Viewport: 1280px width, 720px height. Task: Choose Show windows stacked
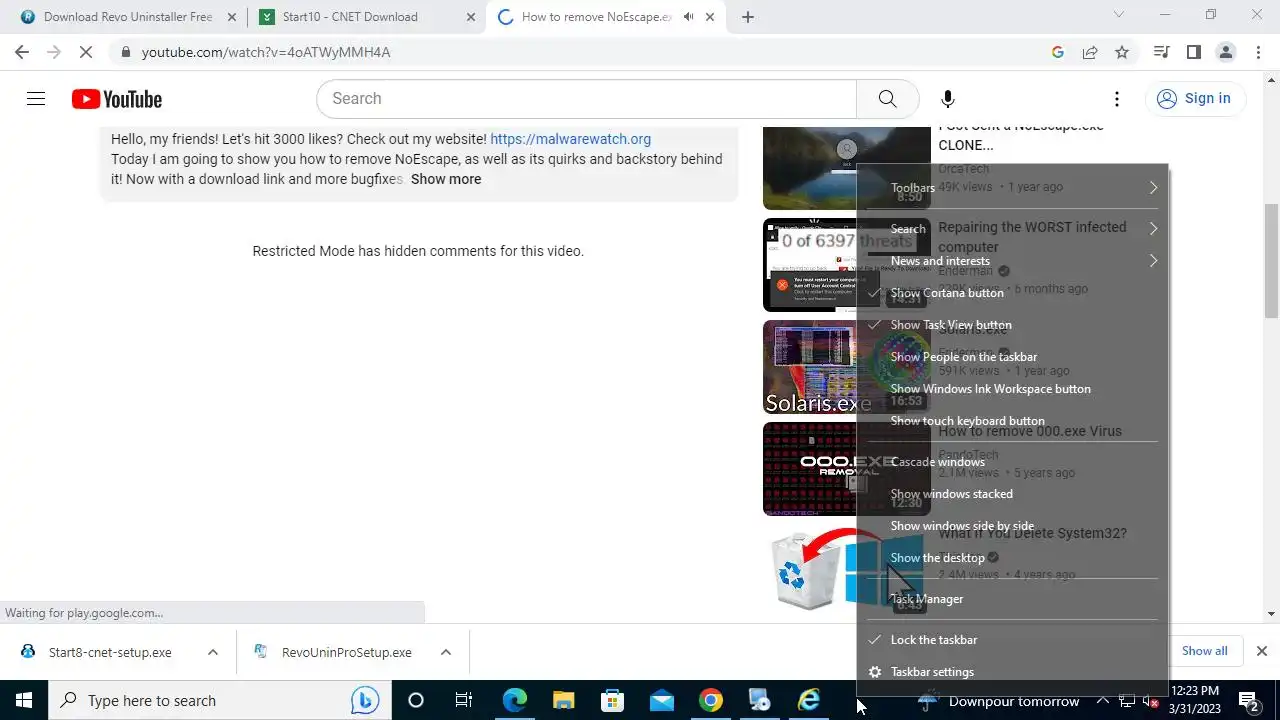tap(1013, 494)
